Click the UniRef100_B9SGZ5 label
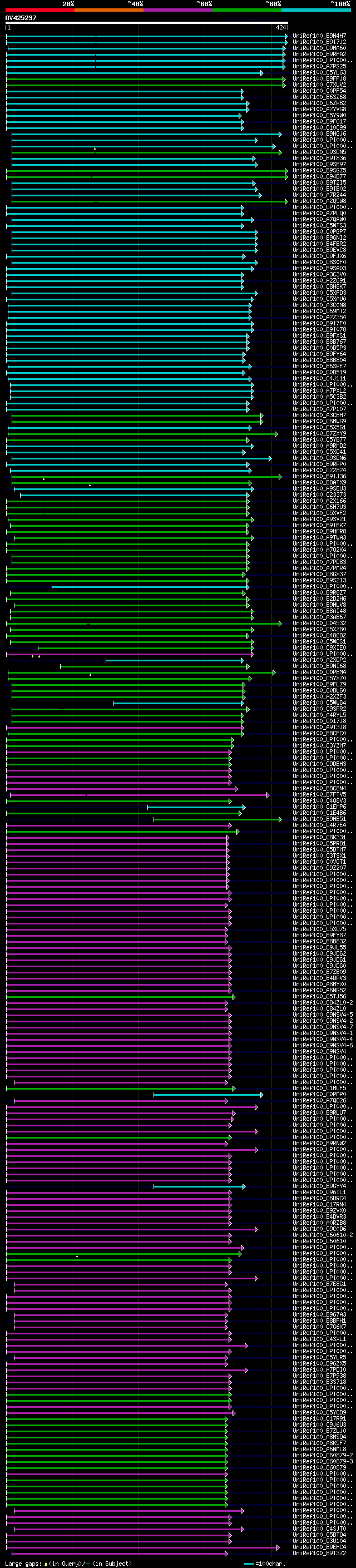The image size is (356, 1568). click(319, 170)
